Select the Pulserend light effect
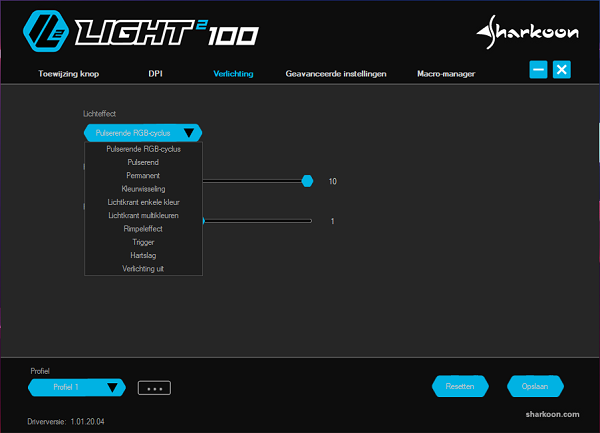 click(x=143, y=163)
